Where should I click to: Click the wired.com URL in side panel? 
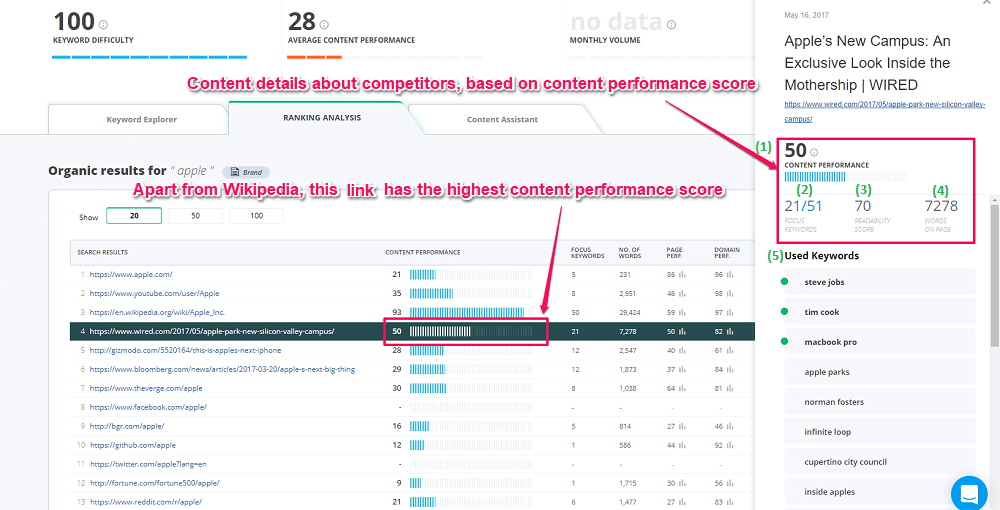click(885, 111)
